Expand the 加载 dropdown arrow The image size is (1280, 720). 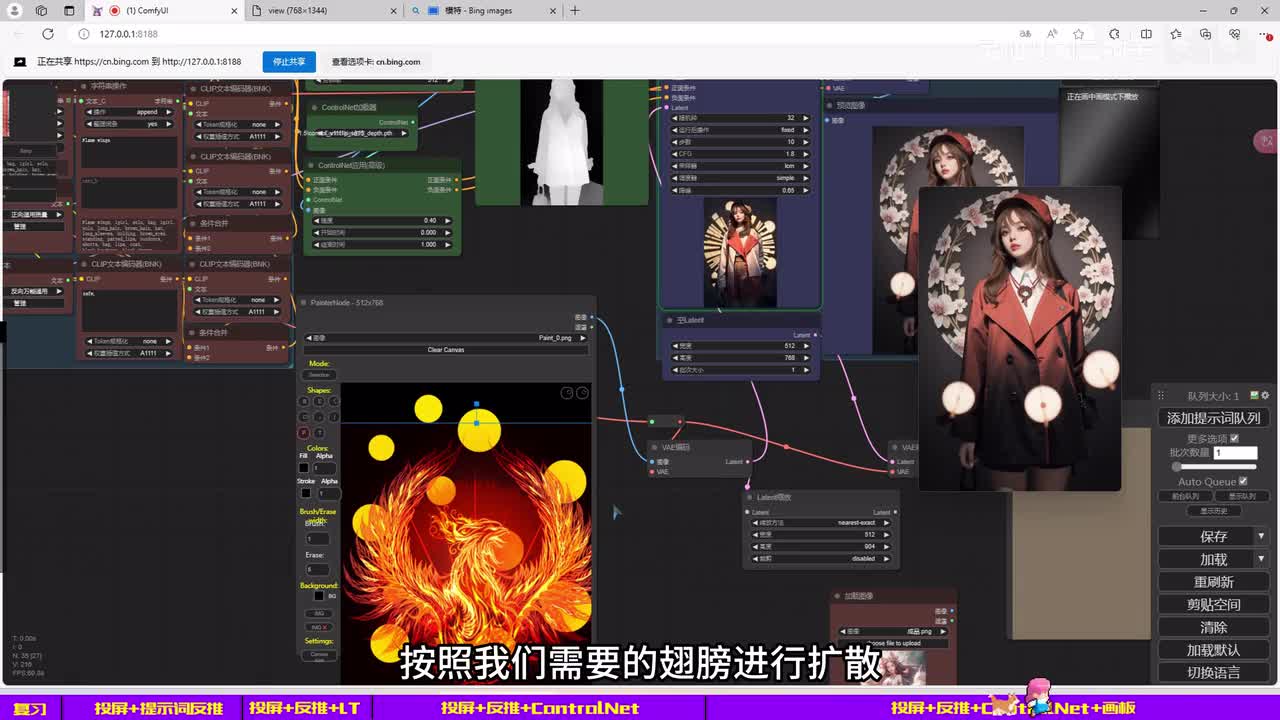pyautogui.click(x=1261, y=559)
